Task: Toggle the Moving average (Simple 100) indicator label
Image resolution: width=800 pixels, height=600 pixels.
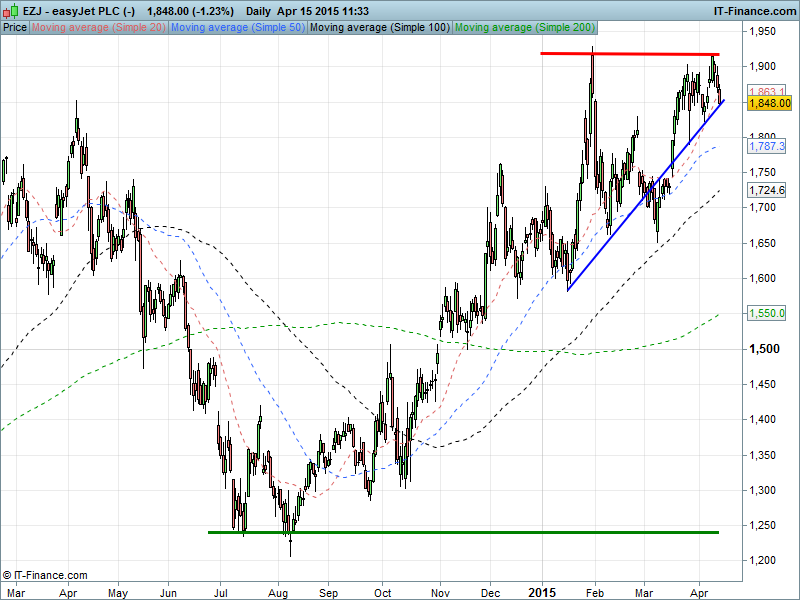Action: click(x=379, y=27)
